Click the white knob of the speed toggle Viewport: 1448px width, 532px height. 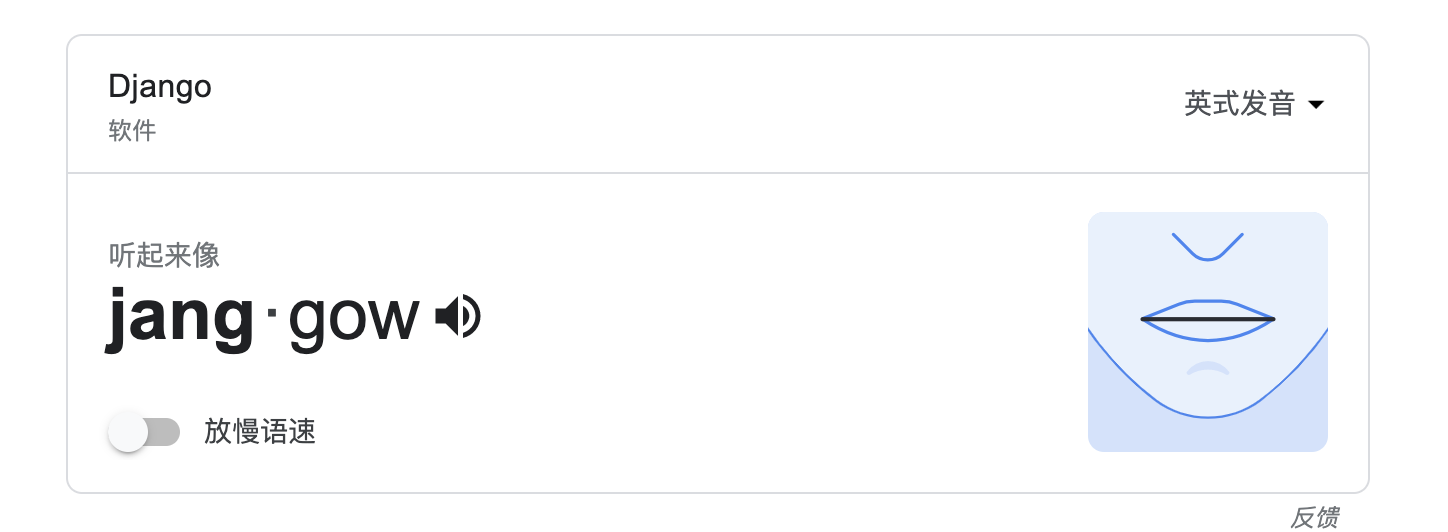tap(128, 432)
